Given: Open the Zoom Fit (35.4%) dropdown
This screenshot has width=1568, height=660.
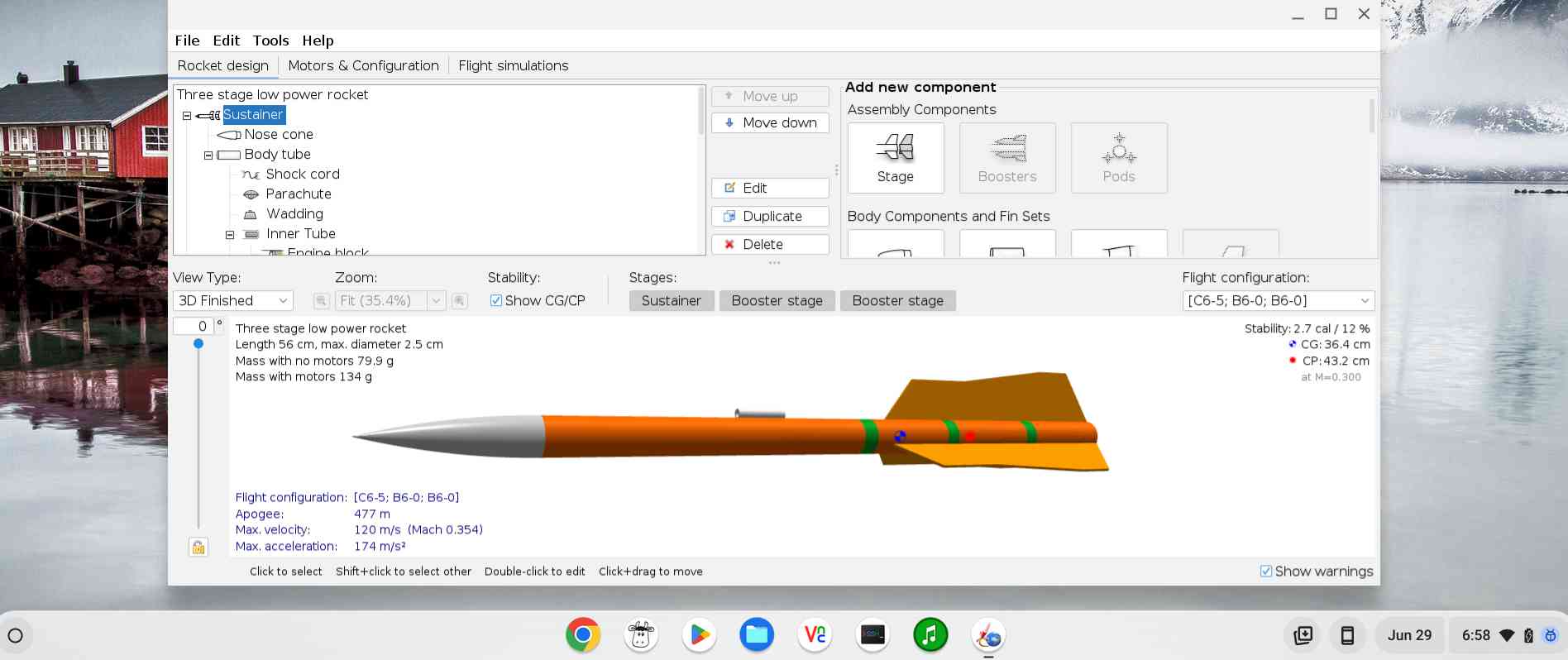Looking at the screenshot, I should click(390, 301).
